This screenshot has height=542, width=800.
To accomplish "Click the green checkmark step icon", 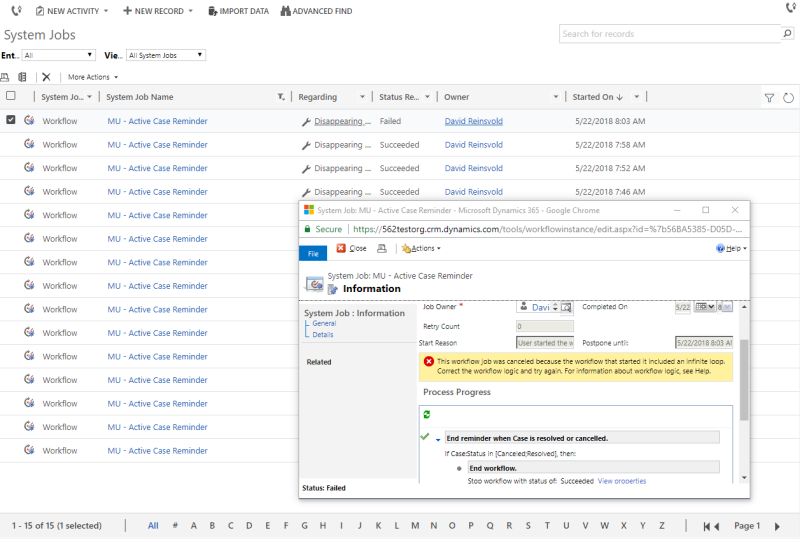I will click(x=424, y=436).
